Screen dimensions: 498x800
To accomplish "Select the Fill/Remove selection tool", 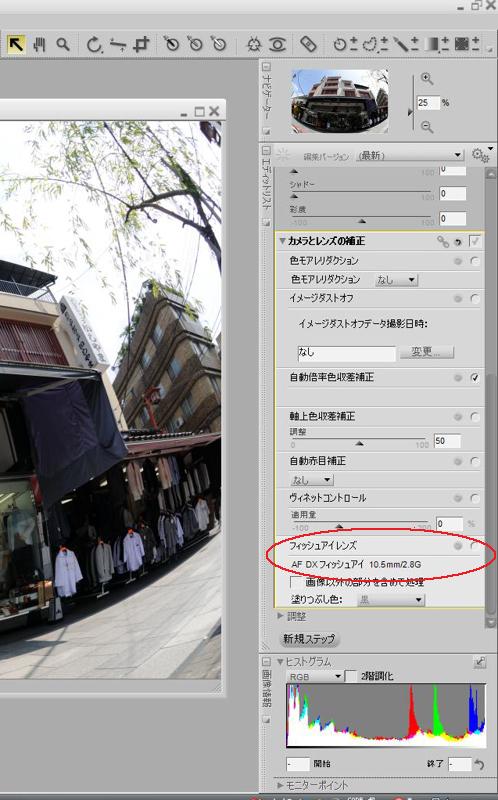I will point(467,44).
